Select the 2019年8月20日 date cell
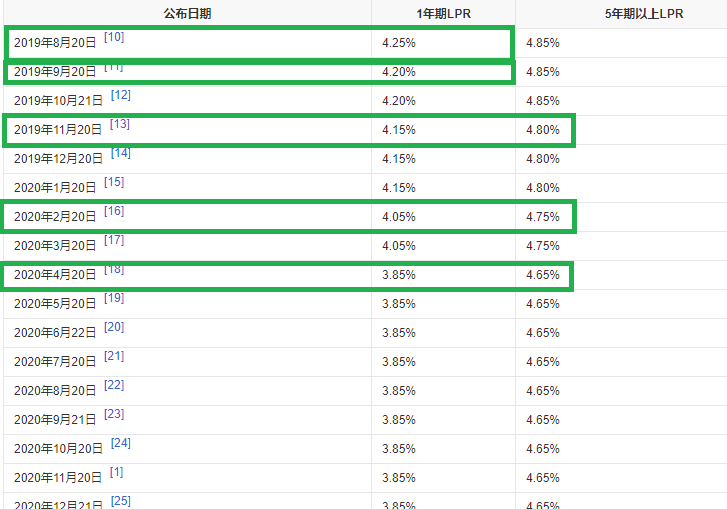Viewport: 727px width, 510px height. point(55,44)
